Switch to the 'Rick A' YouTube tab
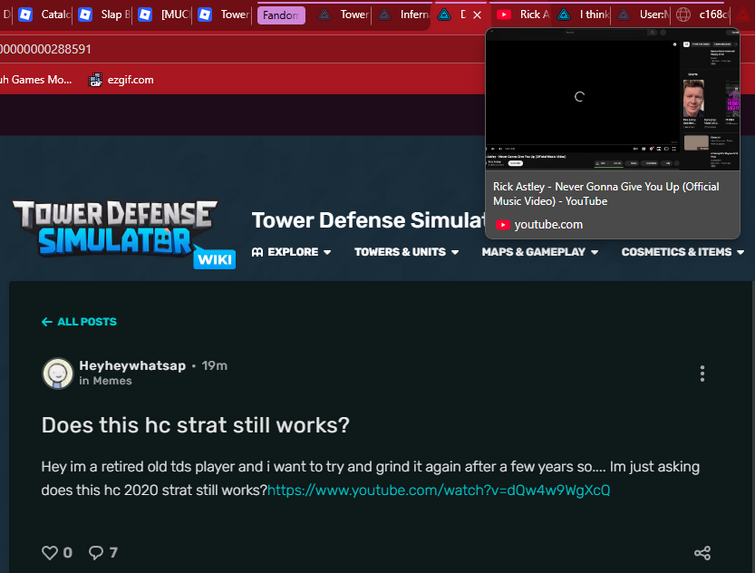Viewport: 755px width, 573px height. (x=522, y=14)
